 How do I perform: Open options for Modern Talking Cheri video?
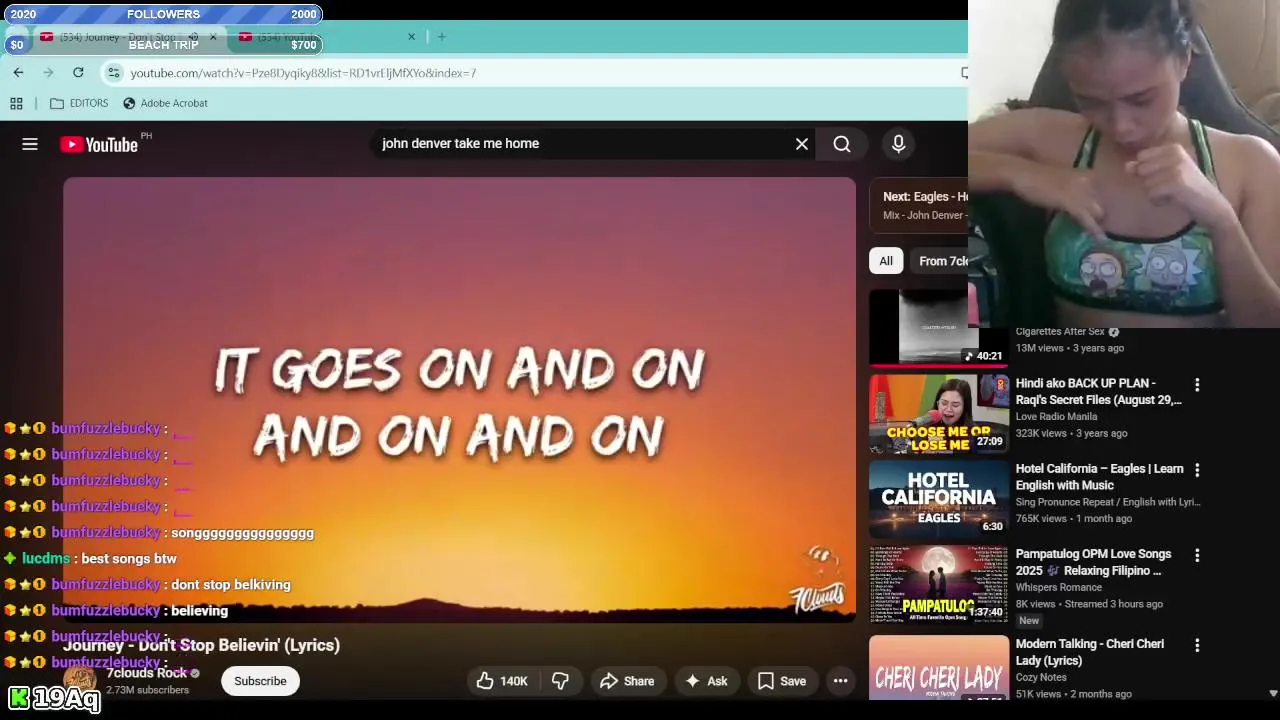(1197, 646)
